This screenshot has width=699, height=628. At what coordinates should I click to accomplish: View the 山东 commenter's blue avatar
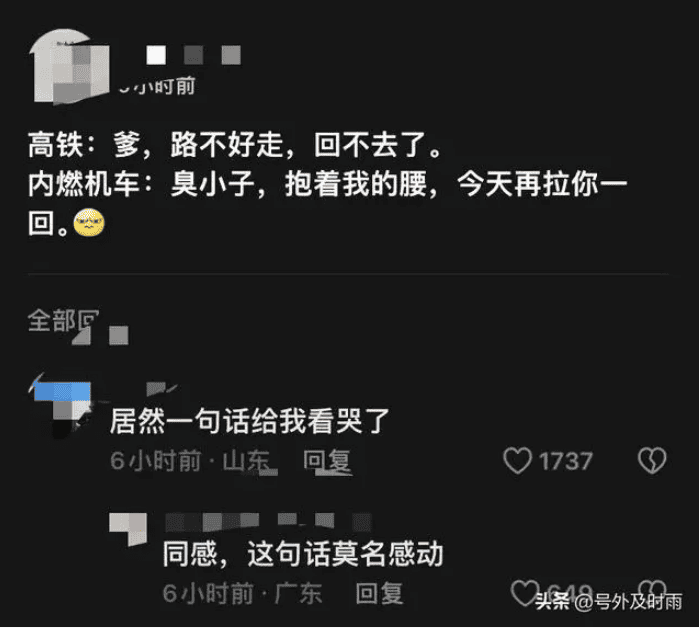pyautogui.click(x=60, y=406)
